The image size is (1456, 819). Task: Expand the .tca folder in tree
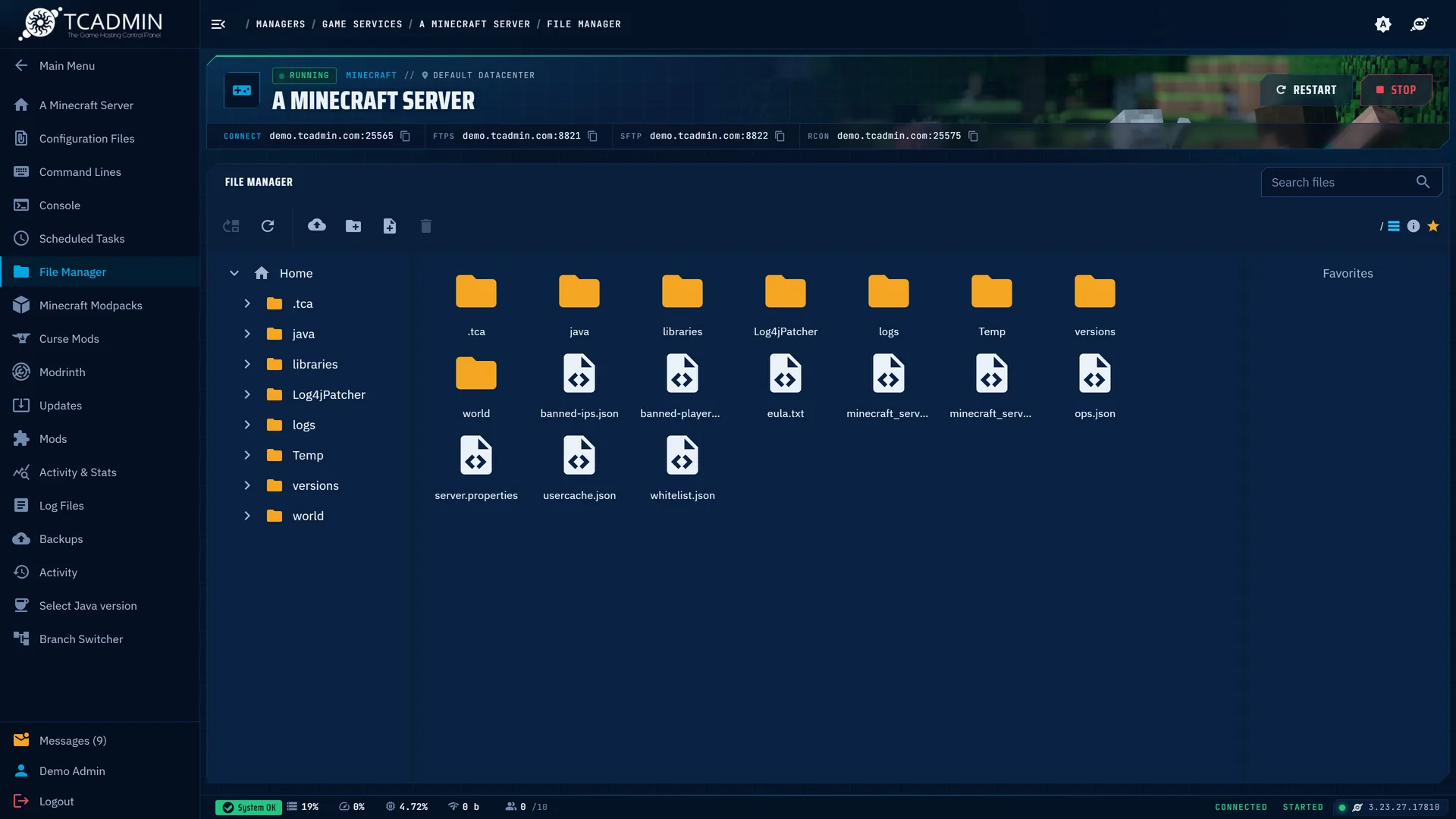coord(247,303)
